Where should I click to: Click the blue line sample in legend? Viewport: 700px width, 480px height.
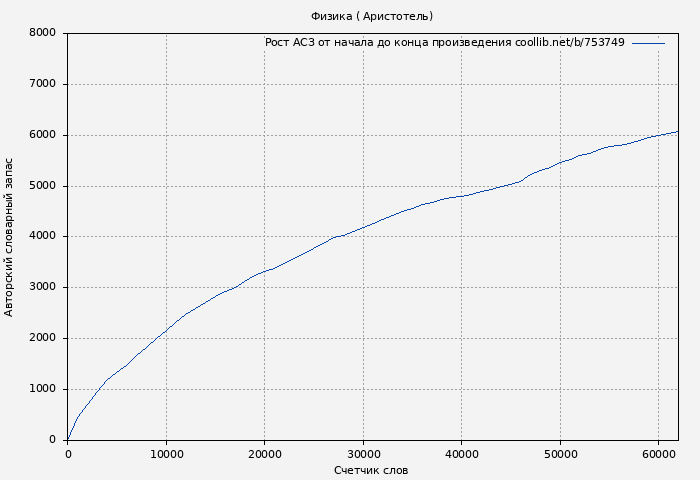tap(648, 43)
